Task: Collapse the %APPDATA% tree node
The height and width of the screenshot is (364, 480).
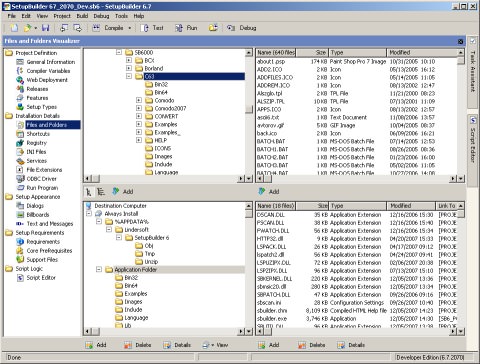Action: 99,222
